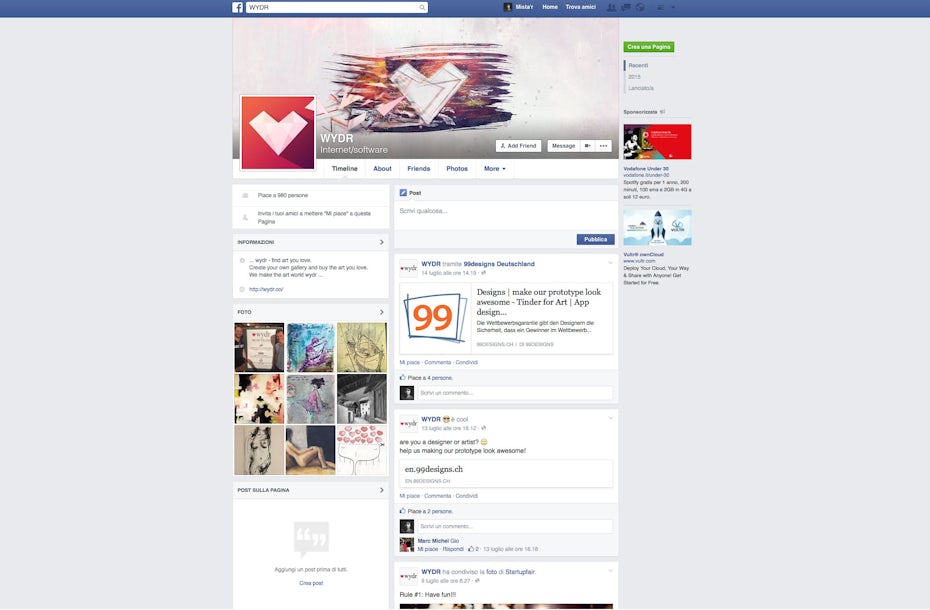Open post options arrow on 99designs Deutschland post
The image size is (930, 610).
(x=610, y=262)
